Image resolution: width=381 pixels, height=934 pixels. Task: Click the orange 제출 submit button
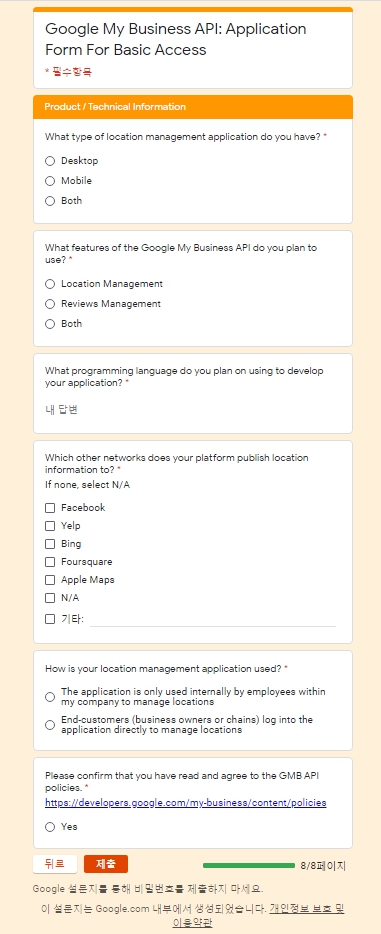(x=106, y=864)
